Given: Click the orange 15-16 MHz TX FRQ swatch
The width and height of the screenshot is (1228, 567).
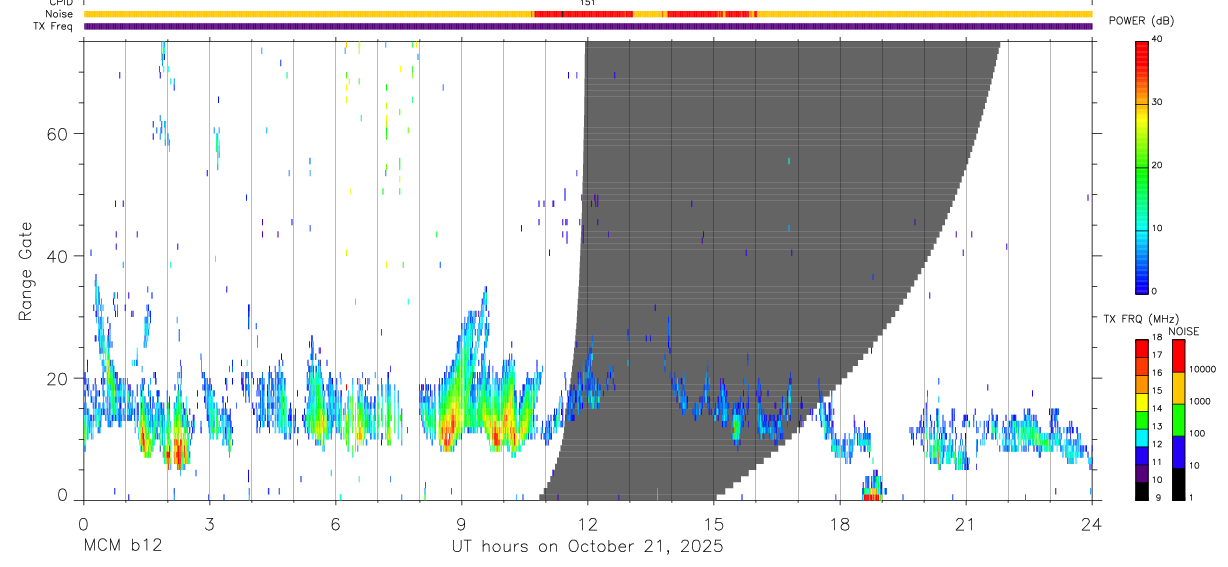Looking at the screenshot, I should (x=1141, y=383).
